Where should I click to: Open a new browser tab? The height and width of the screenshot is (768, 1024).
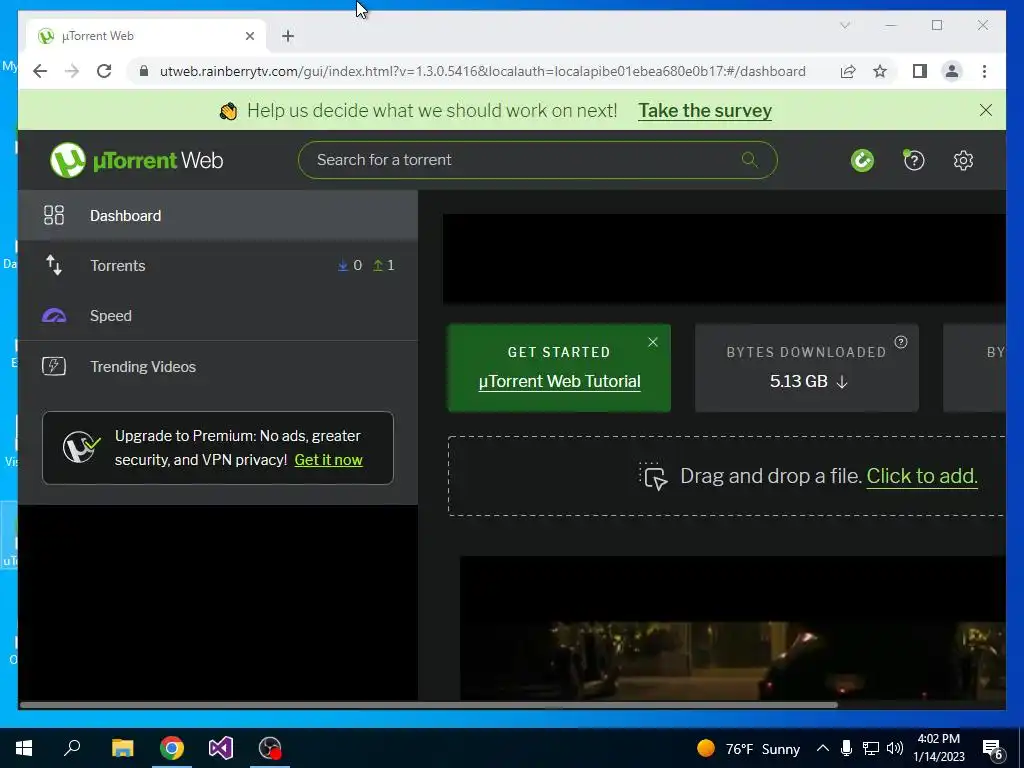click(x=288, y=36)
